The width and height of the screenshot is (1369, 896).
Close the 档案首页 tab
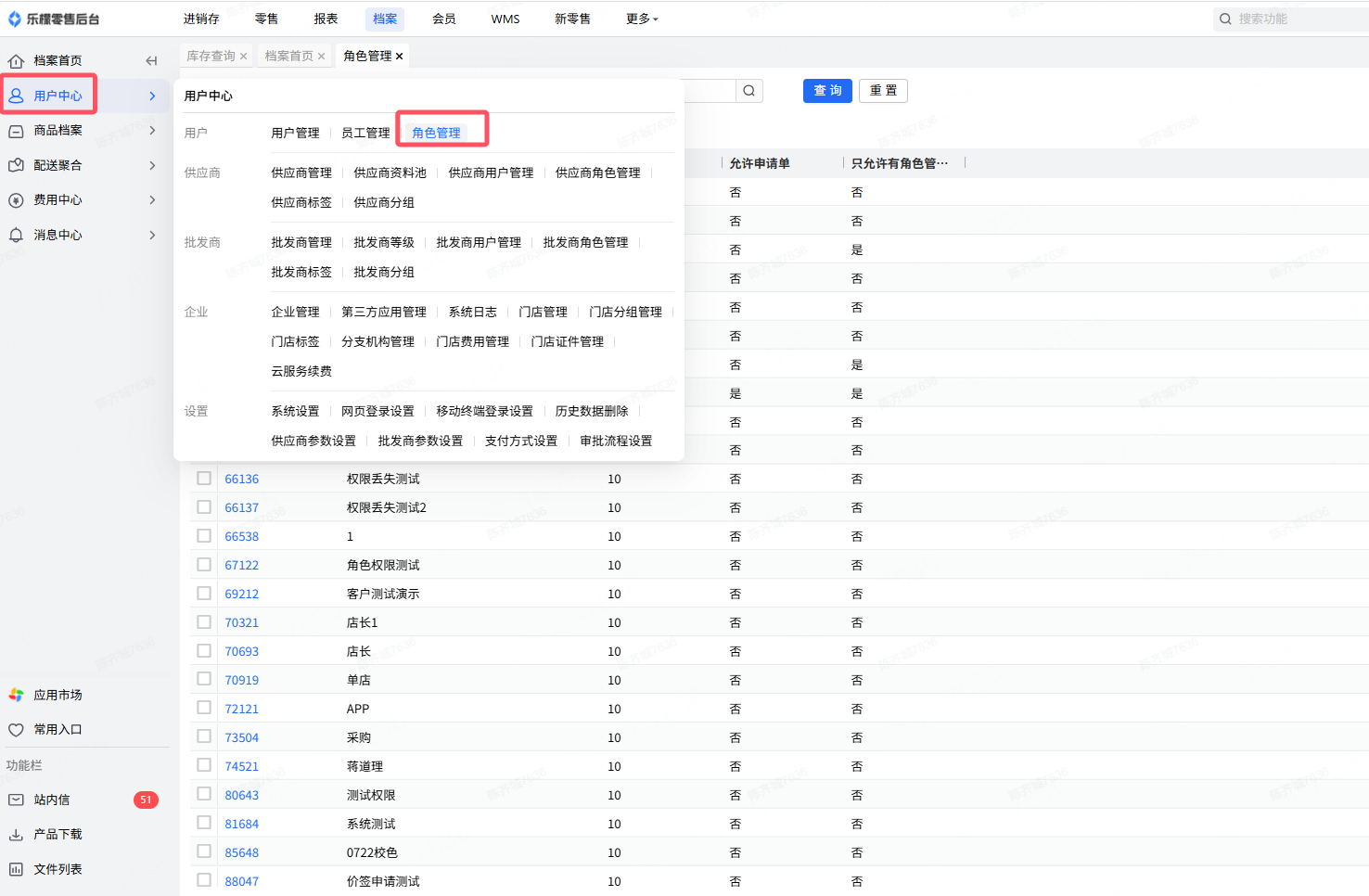[322, 57]
